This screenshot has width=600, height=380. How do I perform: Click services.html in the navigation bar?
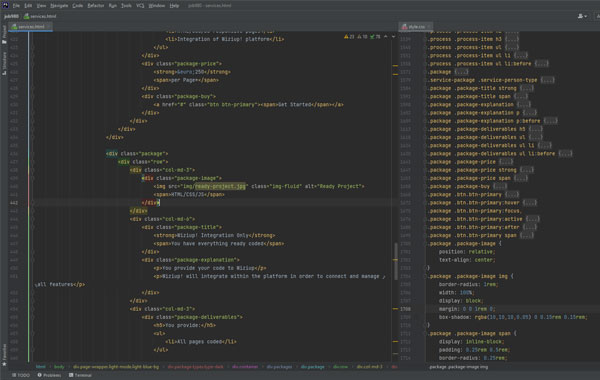(x=41, y=16)
